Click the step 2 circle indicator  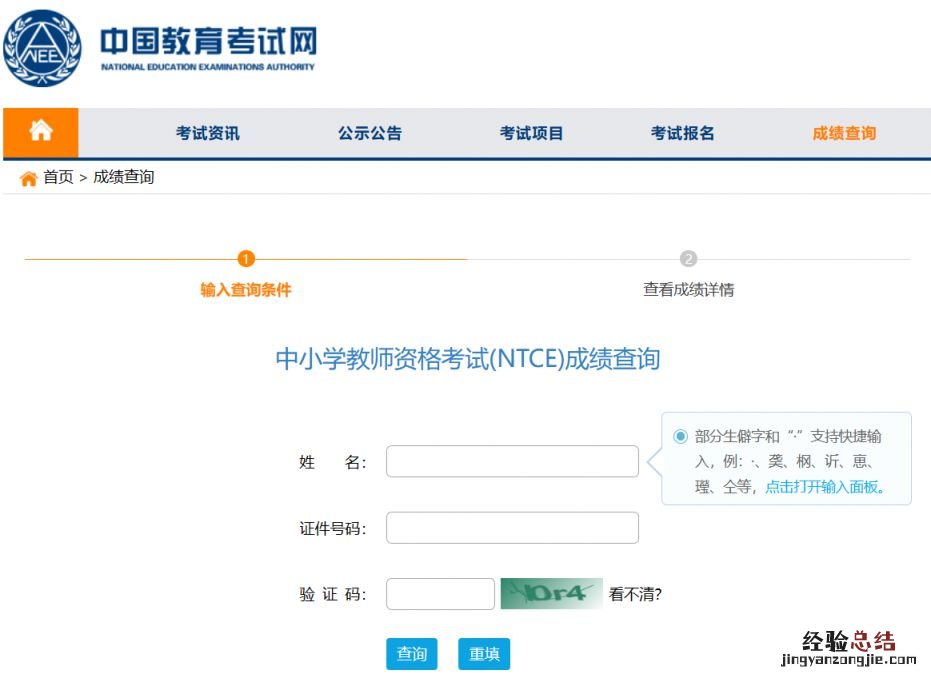(x=688, y=259)
